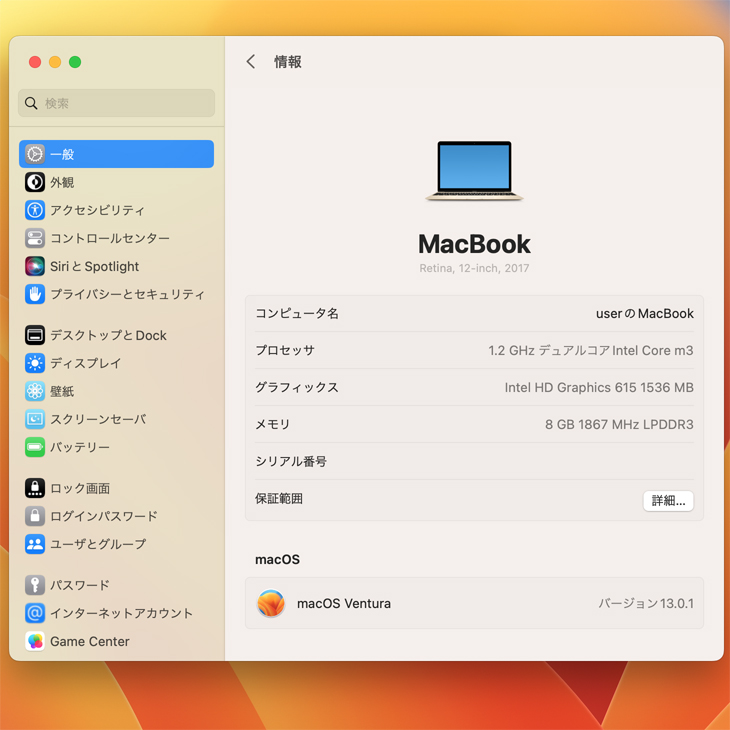Viewport: 730px width, 730px height.
Task: Click the プロセッサ row label
Action: 285,350
